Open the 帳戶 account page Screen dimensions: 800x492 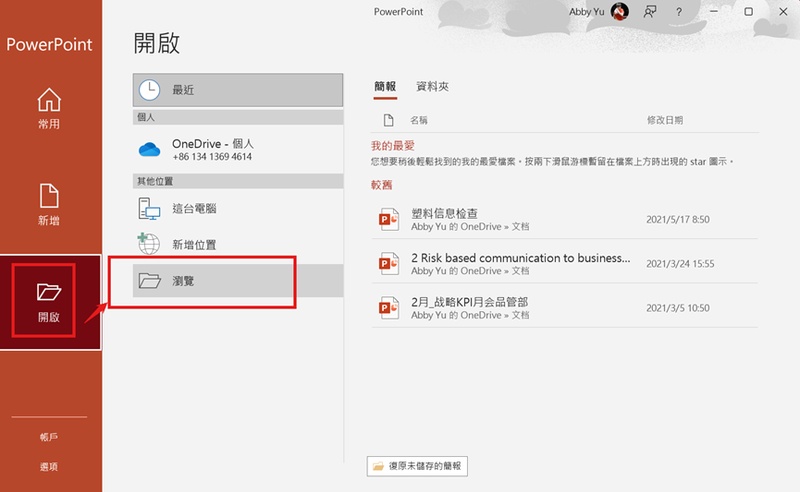(49, 437)
